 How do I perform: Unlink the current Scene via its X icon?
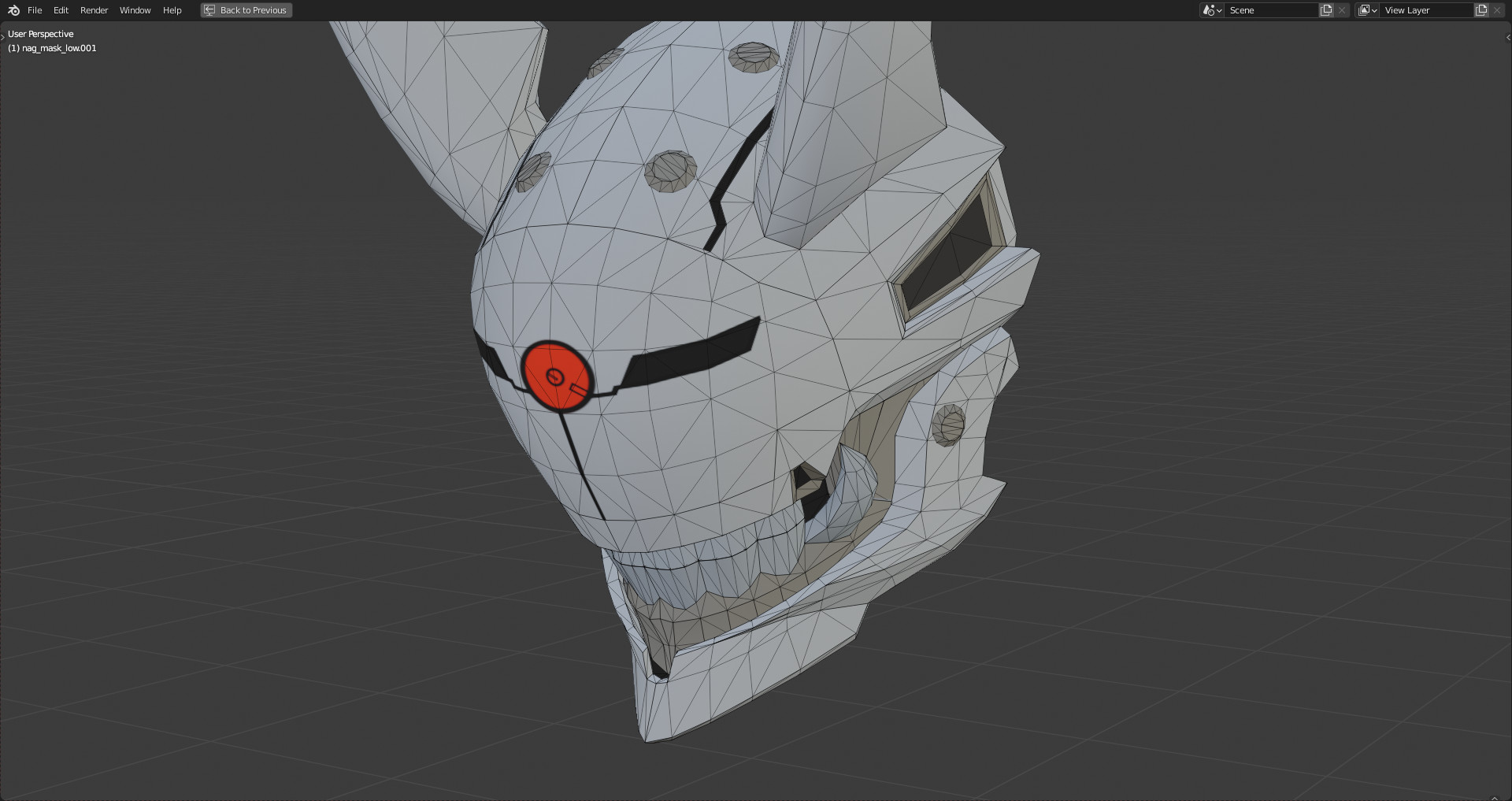click(1342, 10)
